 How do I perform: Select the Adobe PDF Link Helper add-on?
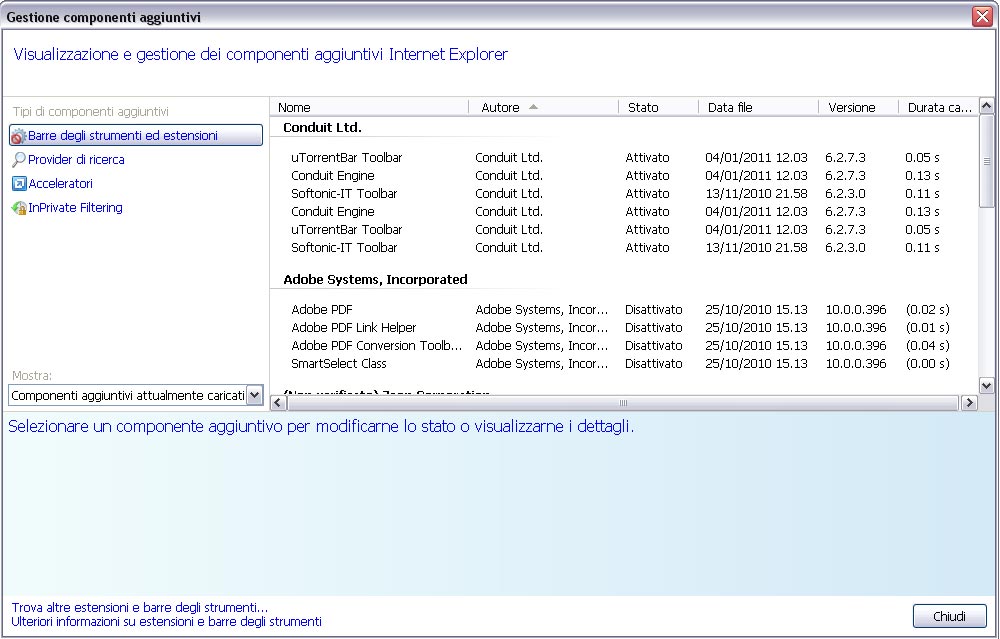click(x=354, y=327)
